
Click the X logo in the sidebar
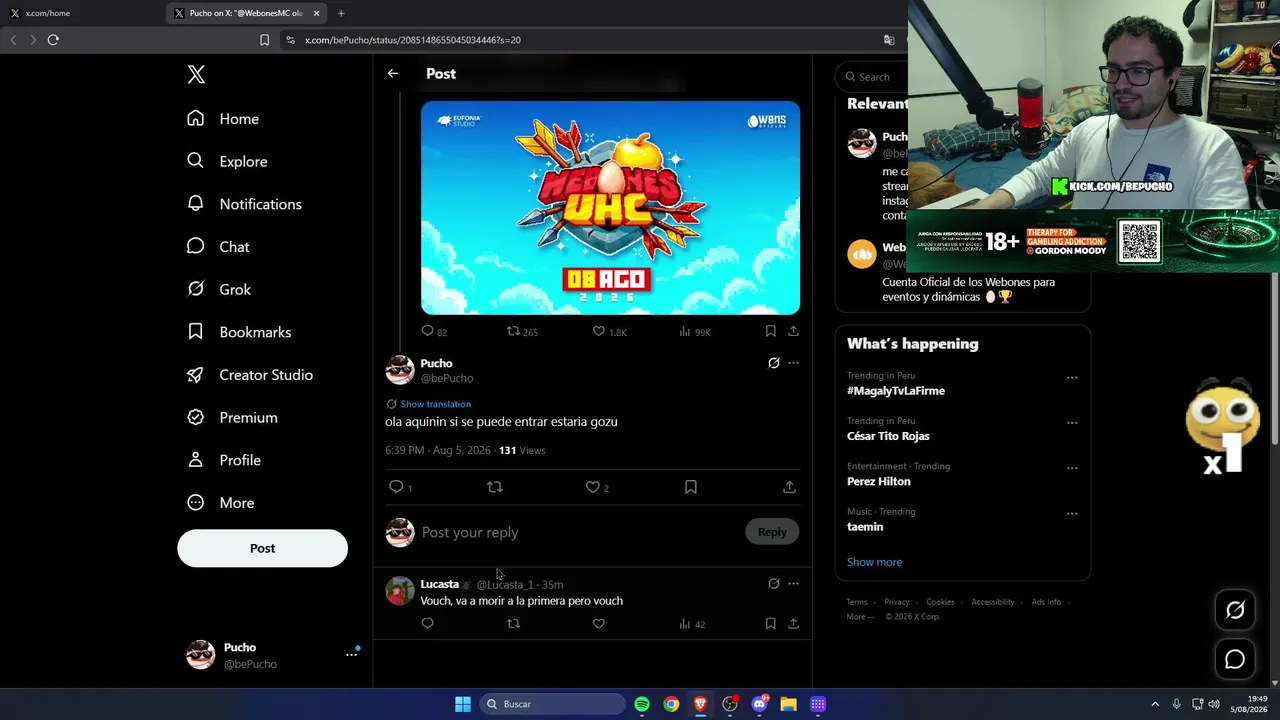(196, 74)
